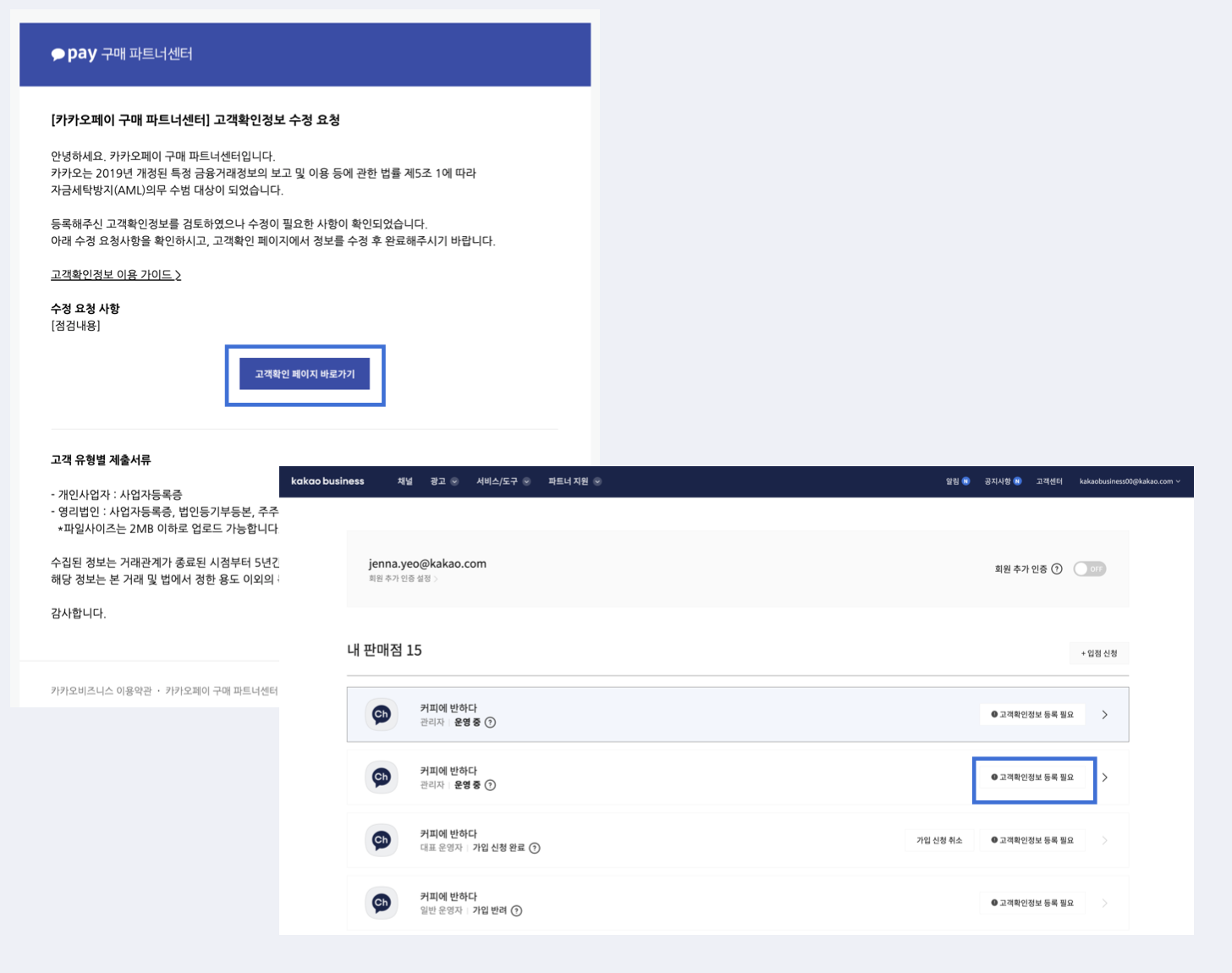This screenshot has width=1232, height=973.
Task: Expand the 서비스/도구 dropdown menu
Action: click(x=503, y=481)
